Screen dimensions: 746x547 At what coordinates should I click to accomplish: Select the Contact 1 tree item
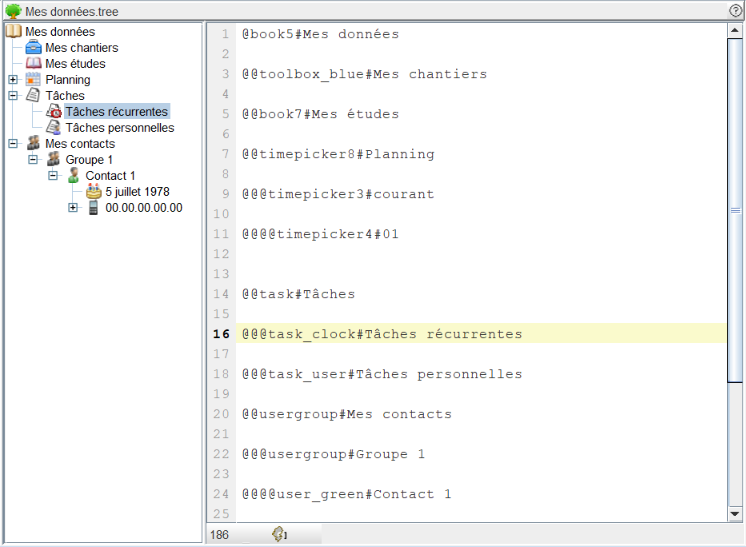pos(110,176)
